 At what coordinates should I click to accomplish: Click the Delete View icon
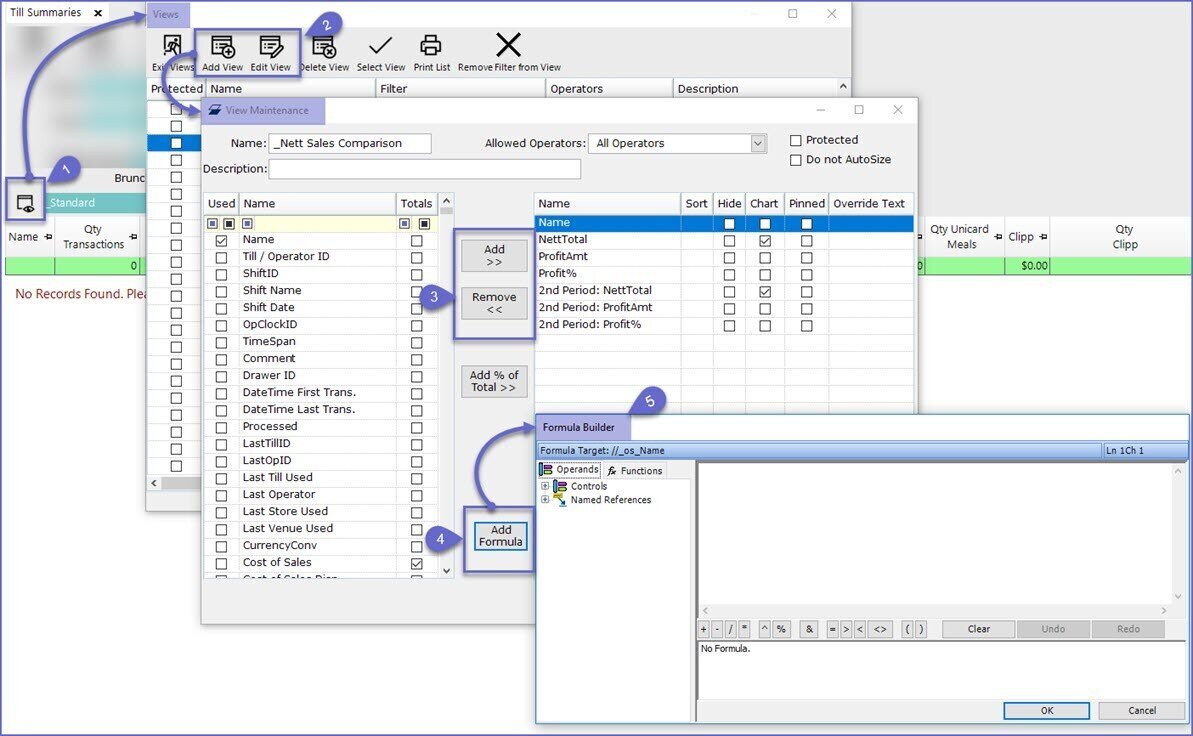(x=323, y=47)
